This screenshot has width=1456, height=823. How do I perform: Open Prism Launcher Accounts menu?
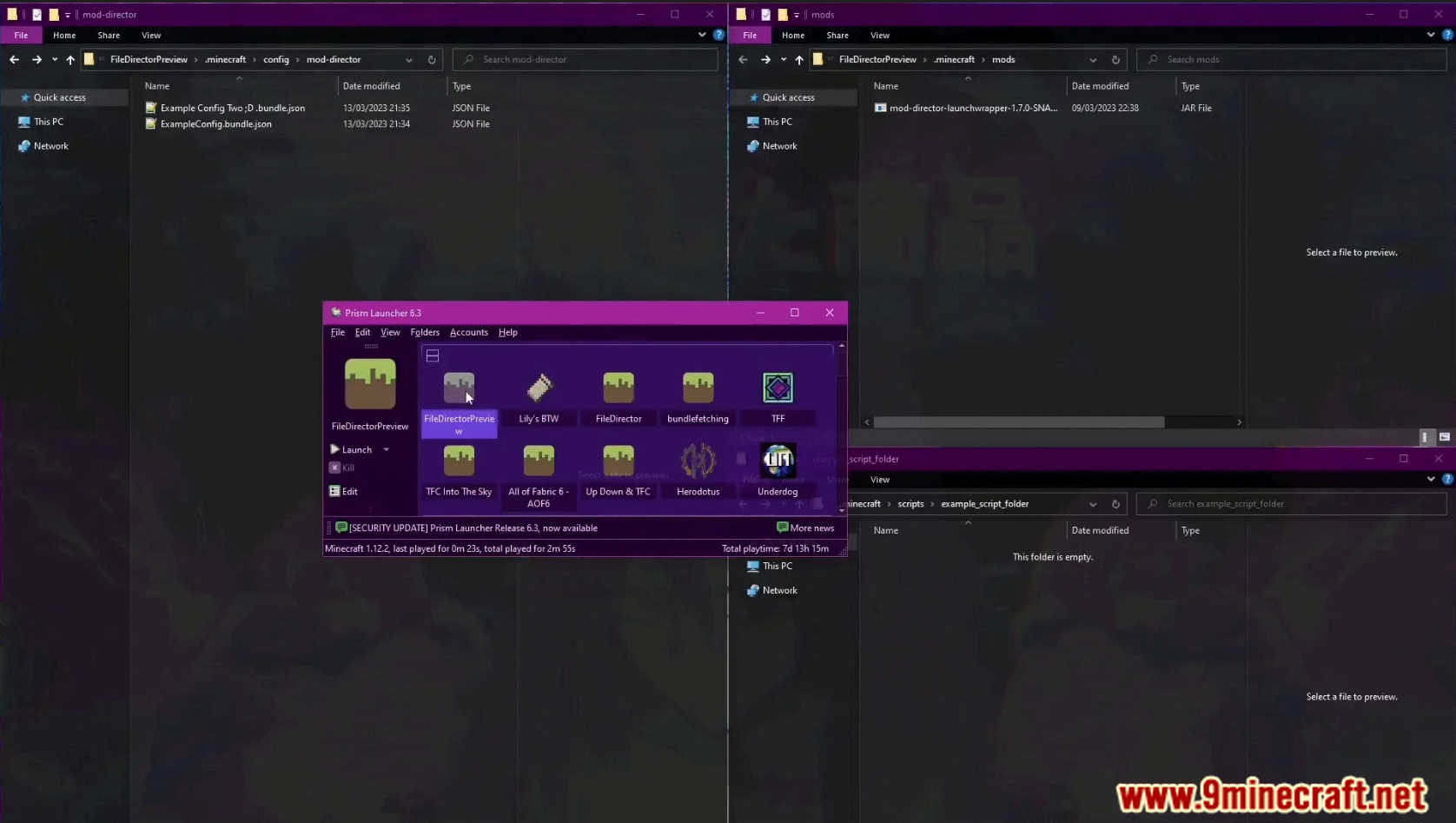[x=469, y=332]
